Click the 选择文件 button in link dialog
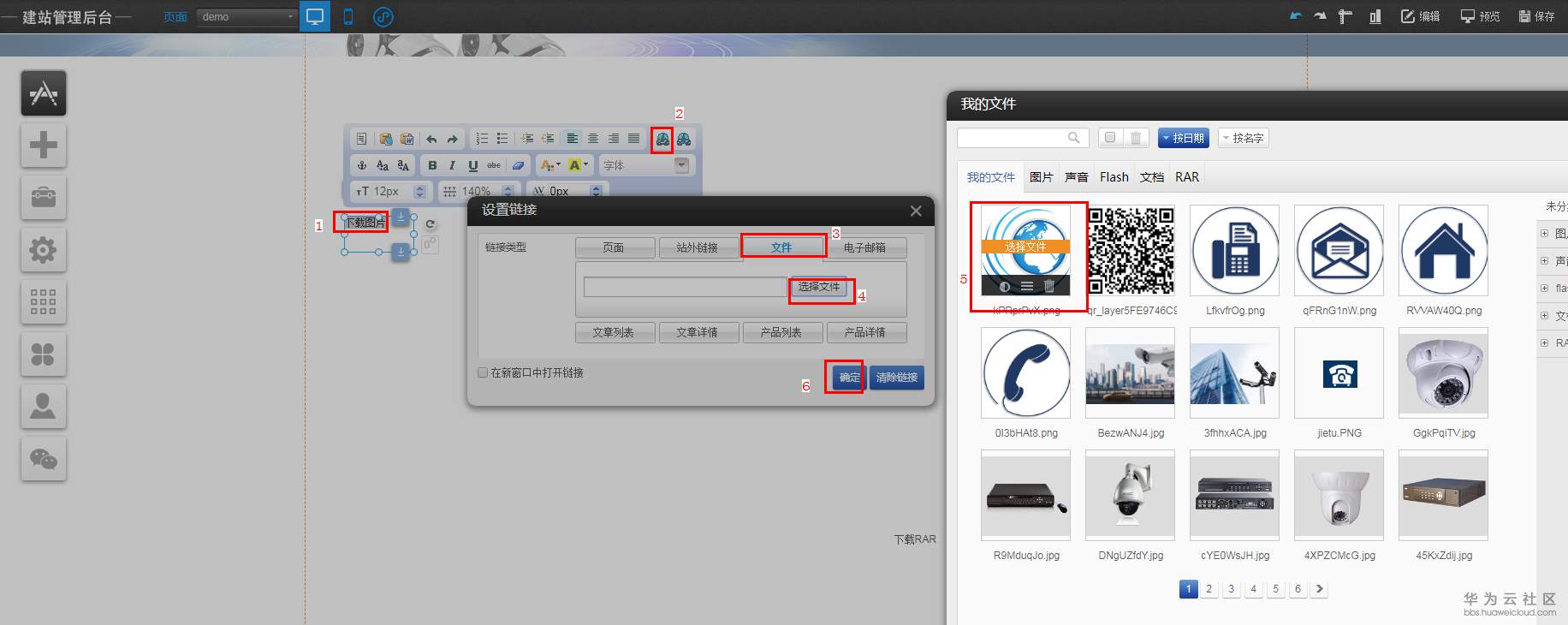The height and width of the screenshot is (625, 1568). 819,287
